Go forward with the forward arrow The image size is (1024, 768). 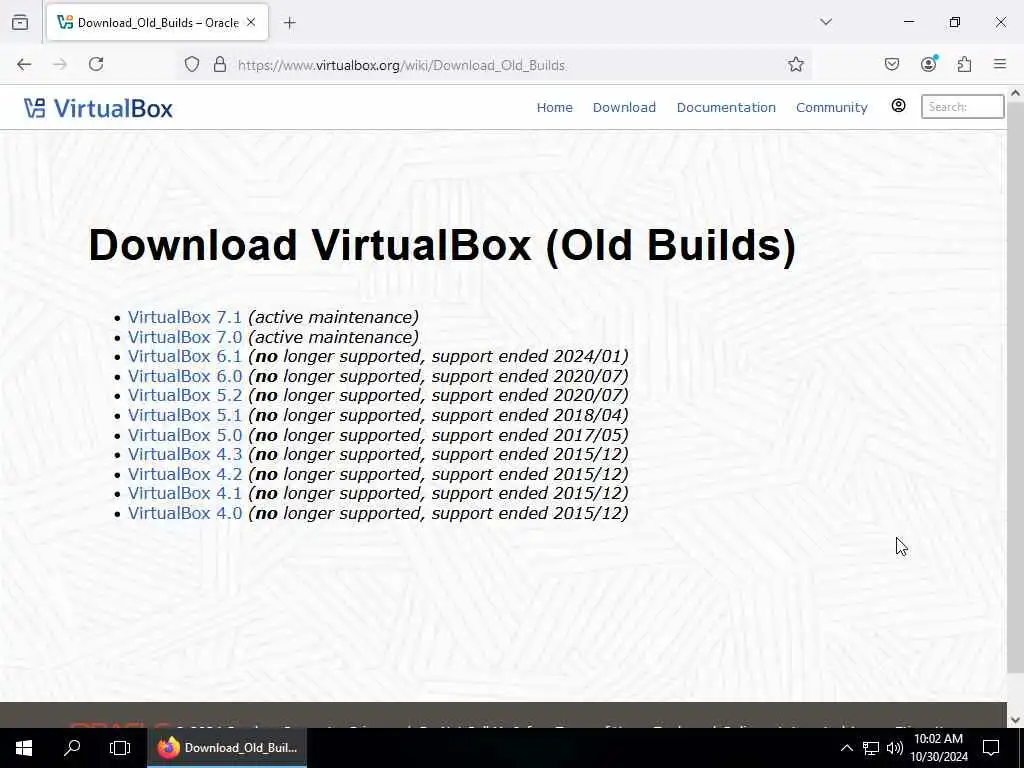point(60,64)
